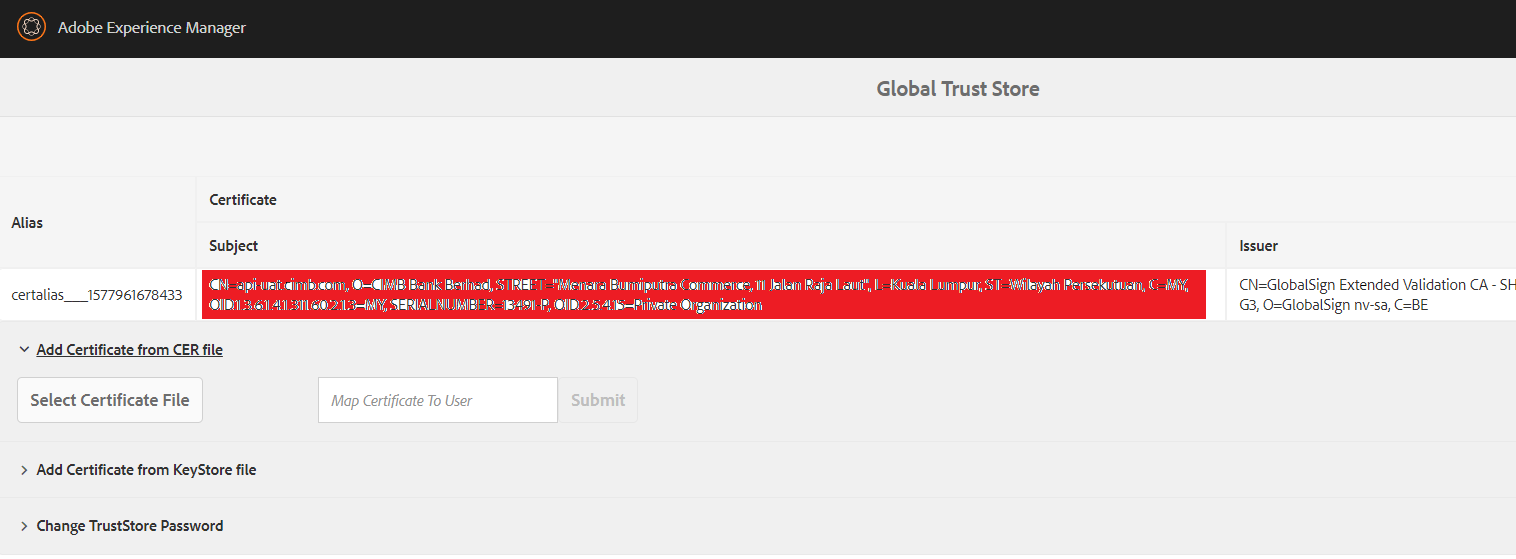
Task: Select the certalias___1577961678433 alias cell
Action: (x=97, y=295)
